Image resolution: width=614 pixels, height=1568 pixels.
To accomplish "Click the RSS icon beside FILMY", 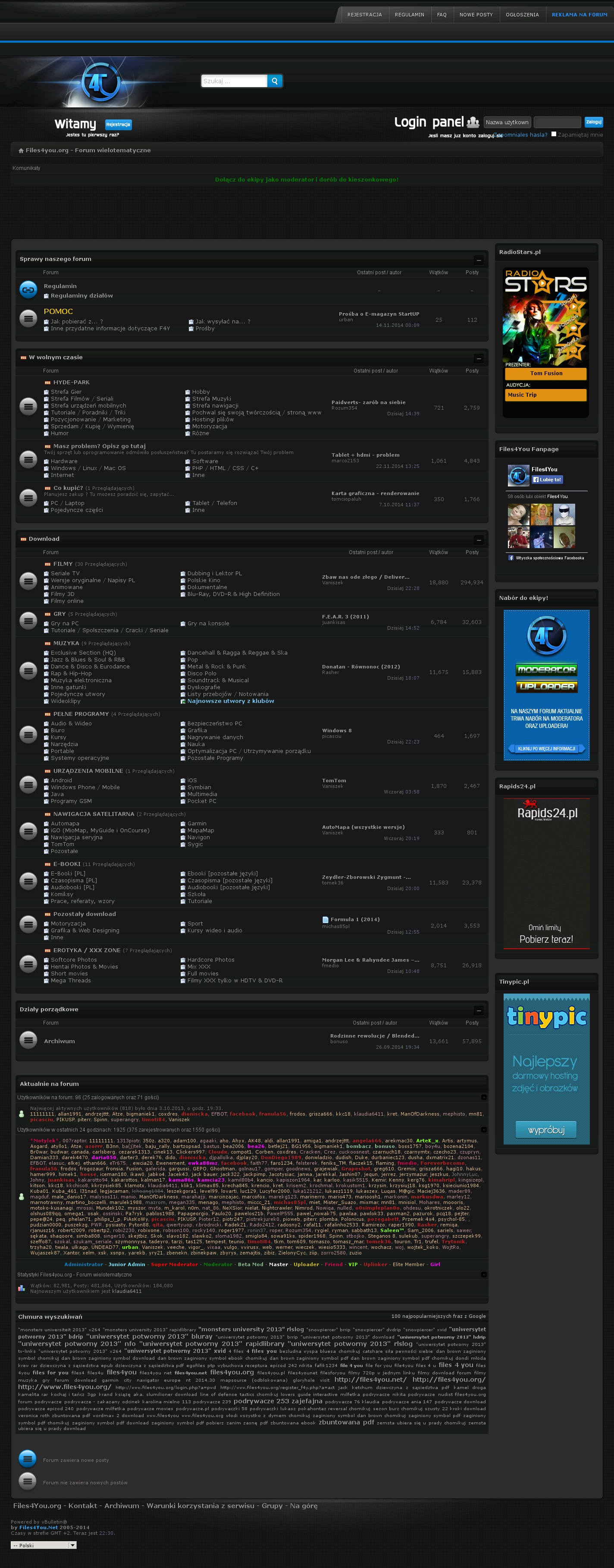I will pyautogui.click(x=47, y=564).
